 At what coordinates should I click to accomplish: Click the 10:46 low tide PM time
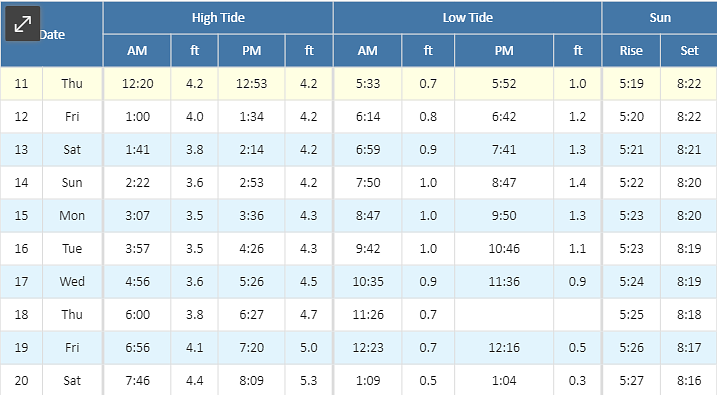(504, 249)
